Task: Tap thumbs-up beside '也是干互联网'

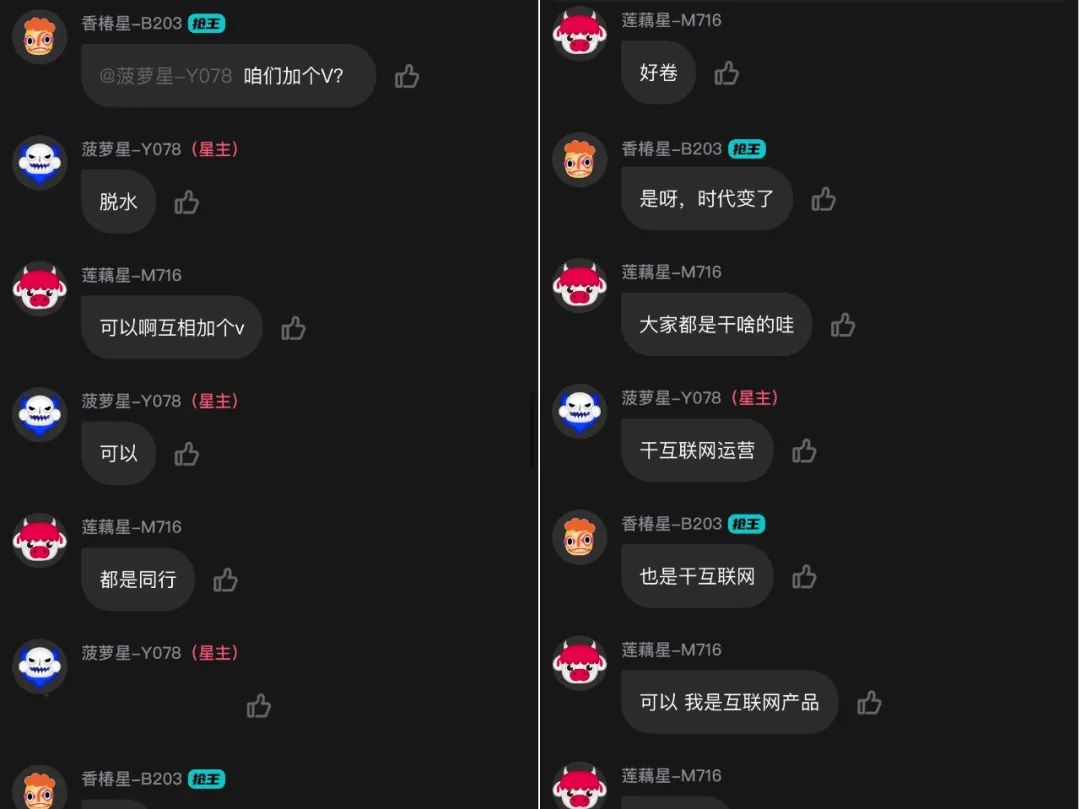Action: pos(804,577)
